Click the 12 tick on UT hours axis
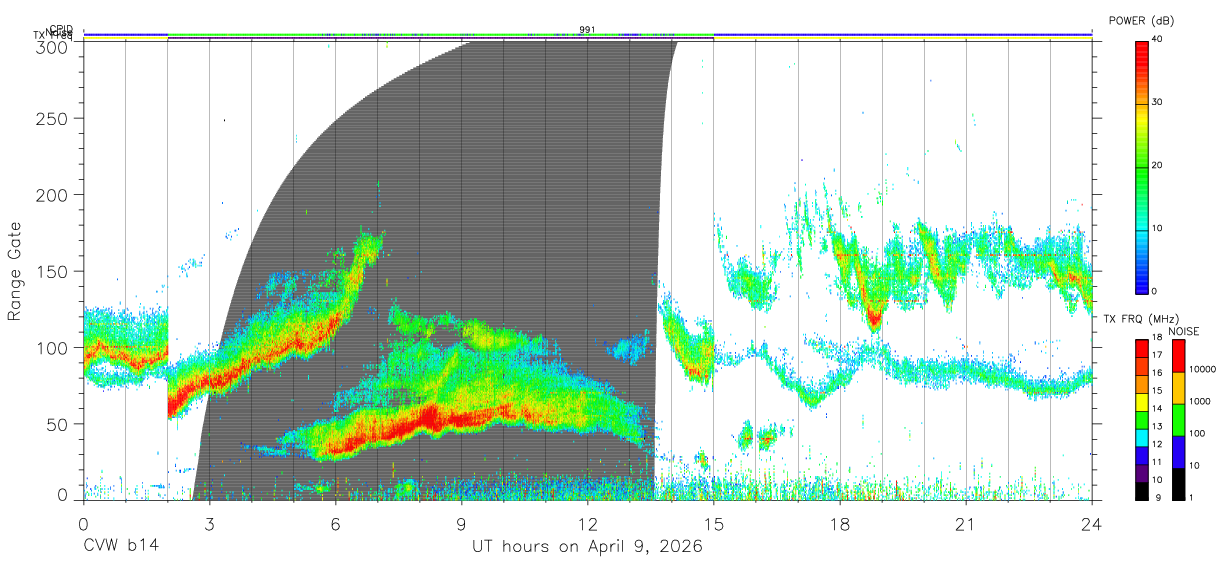 point(587,523)
